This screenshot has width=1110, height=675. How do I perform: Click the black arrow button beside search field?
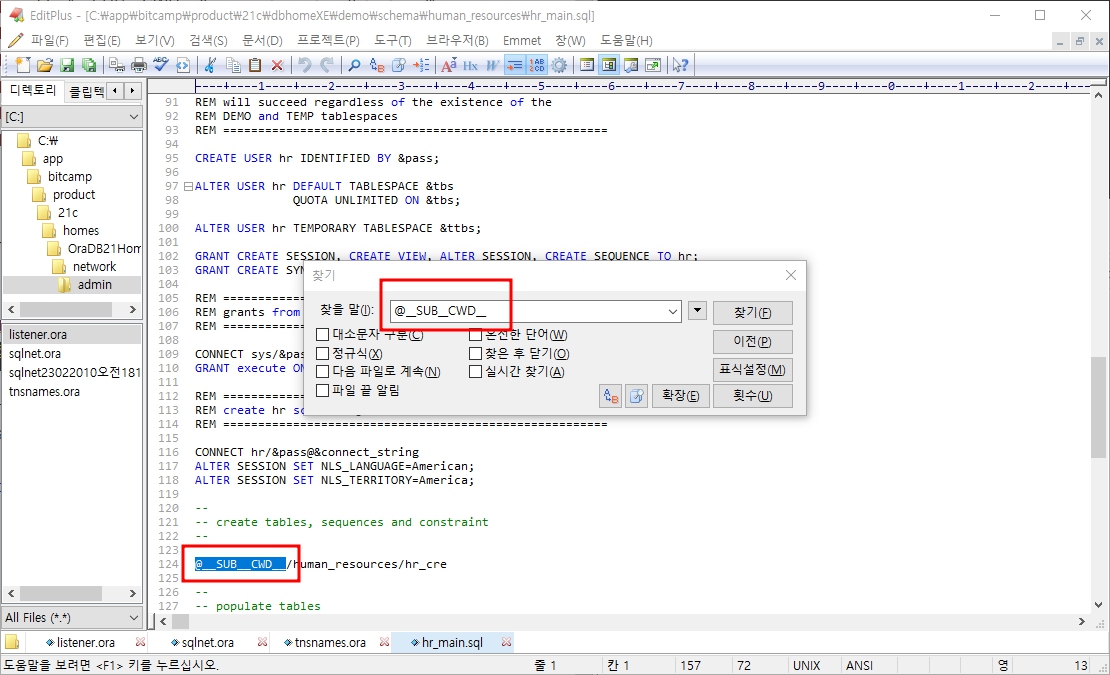(x=697, y=310)
